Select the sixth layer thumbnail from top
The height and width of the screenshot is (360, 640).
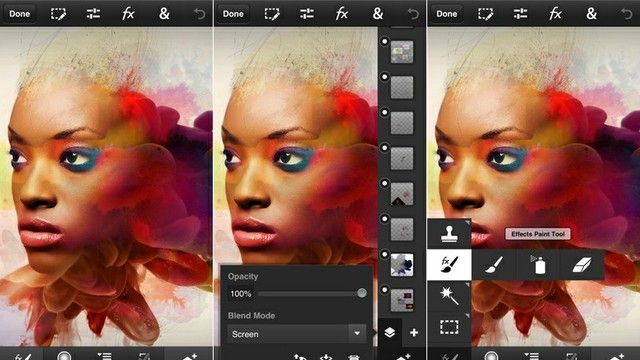[x=402, y=229]
